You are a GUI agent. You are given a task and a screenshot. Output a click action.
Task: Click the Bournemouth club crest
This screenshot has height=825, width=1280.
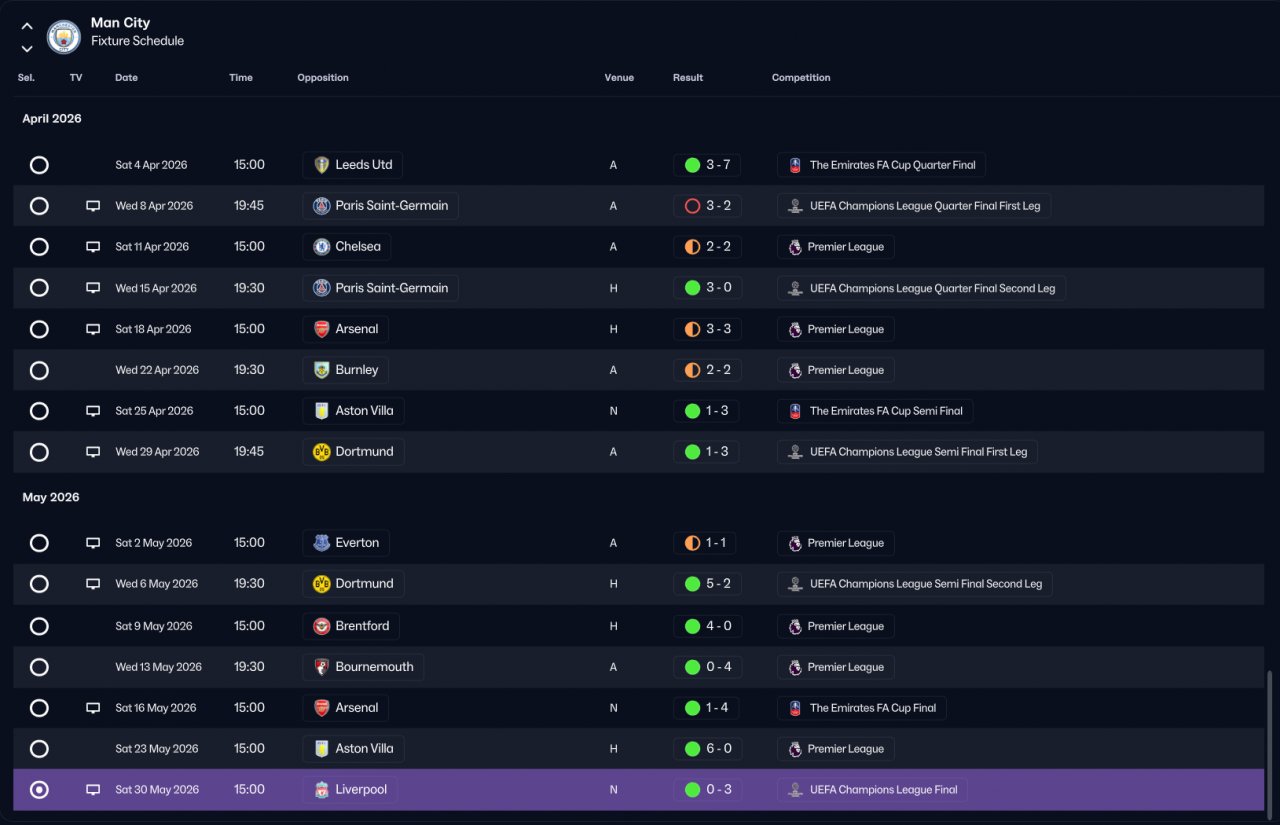[x=321, y=667]
